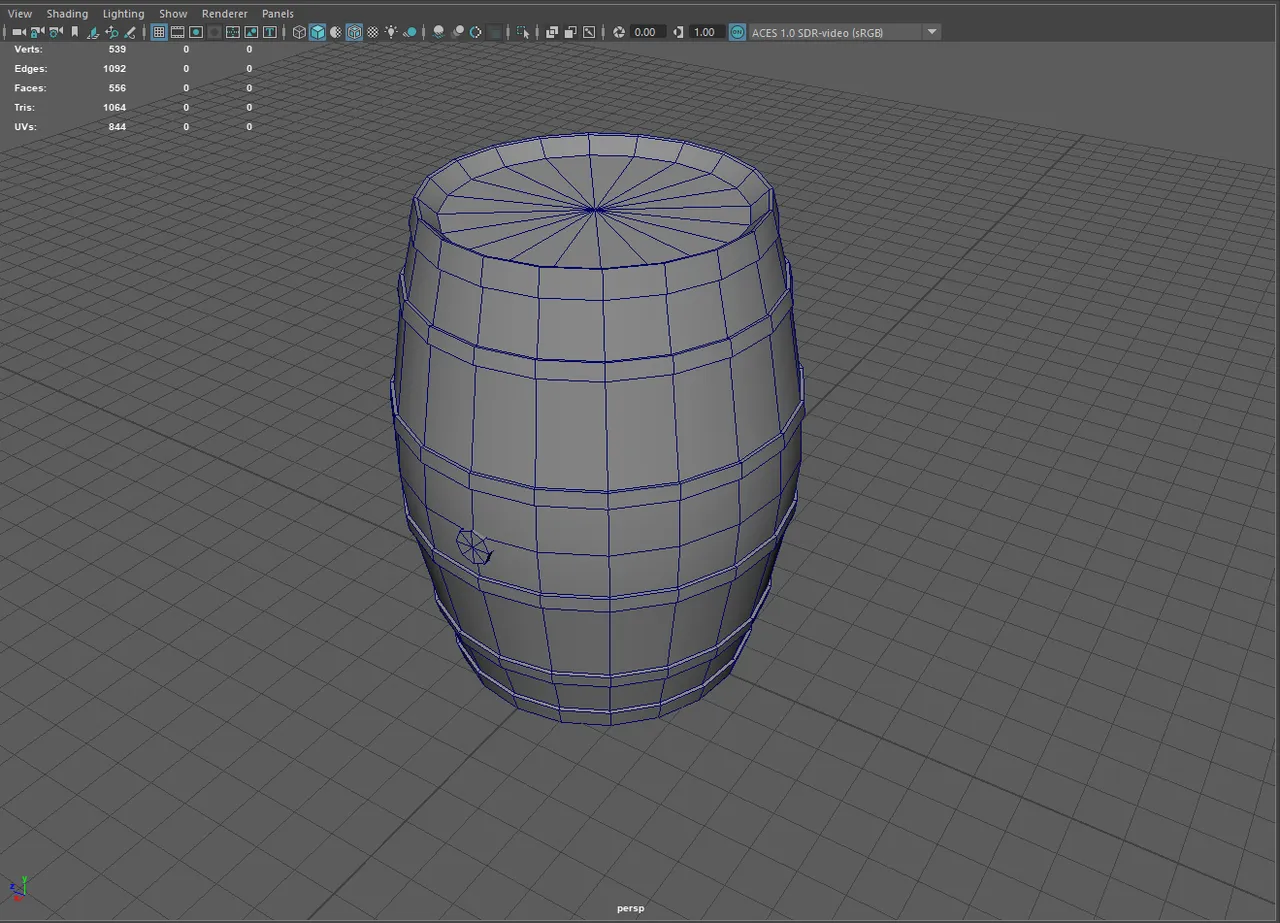This screenshot has height=923, width=1280.
Task: Open the Panels menu
Action: [x=278, y=14]
